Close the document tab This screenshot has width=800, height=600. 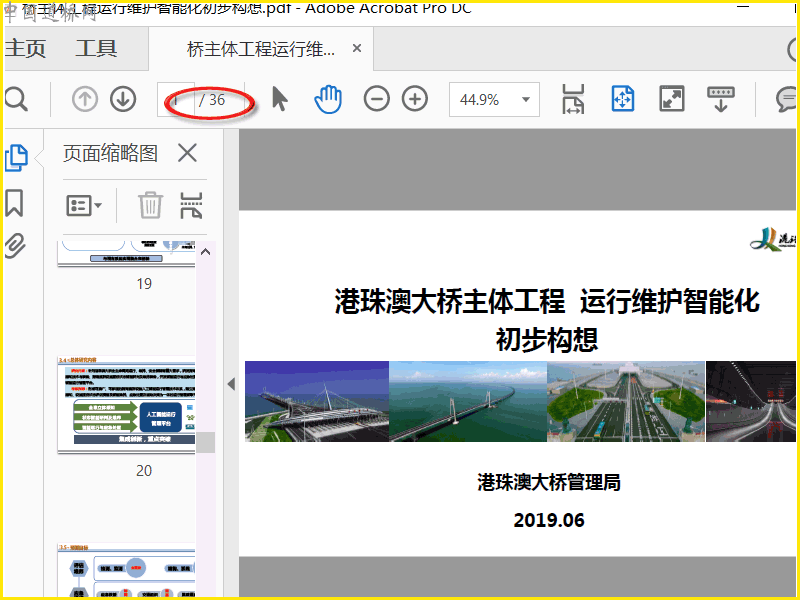pyautogui.click(x=357, y=48)
